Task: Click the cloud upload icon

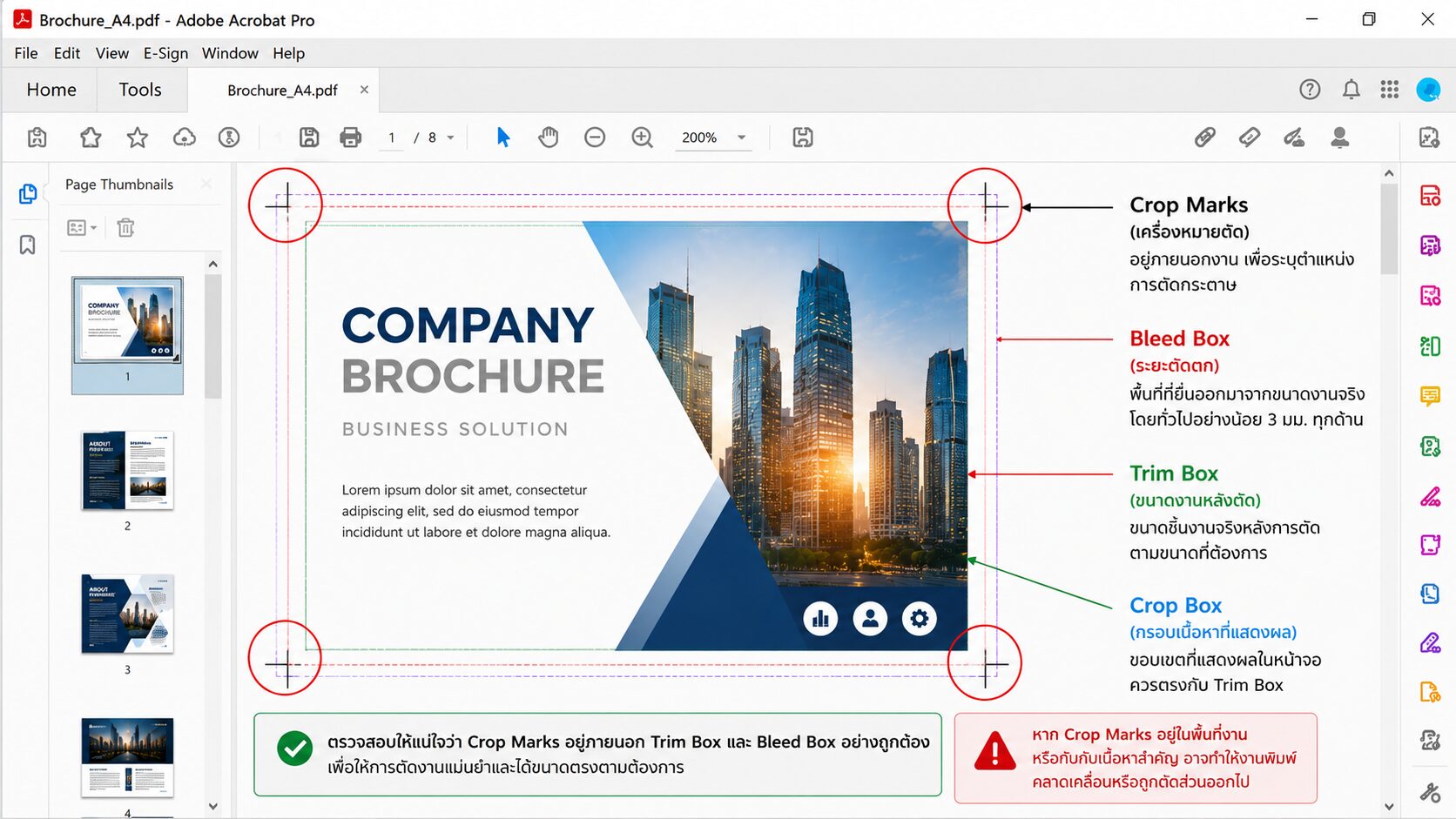Action: click(184, 138)
